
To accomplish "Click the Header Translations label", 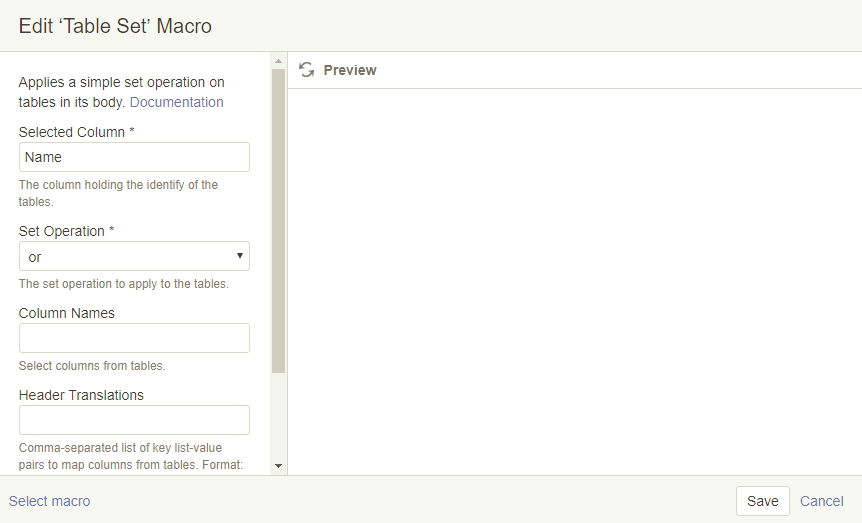I will (81, 395).
